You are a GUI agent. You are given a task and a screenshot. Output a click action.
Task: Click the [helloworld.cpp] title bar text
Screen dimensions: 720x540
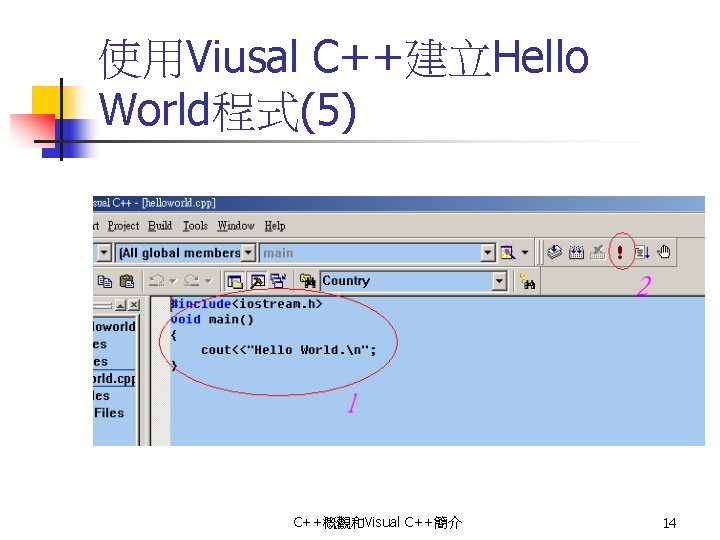point(178,203)
